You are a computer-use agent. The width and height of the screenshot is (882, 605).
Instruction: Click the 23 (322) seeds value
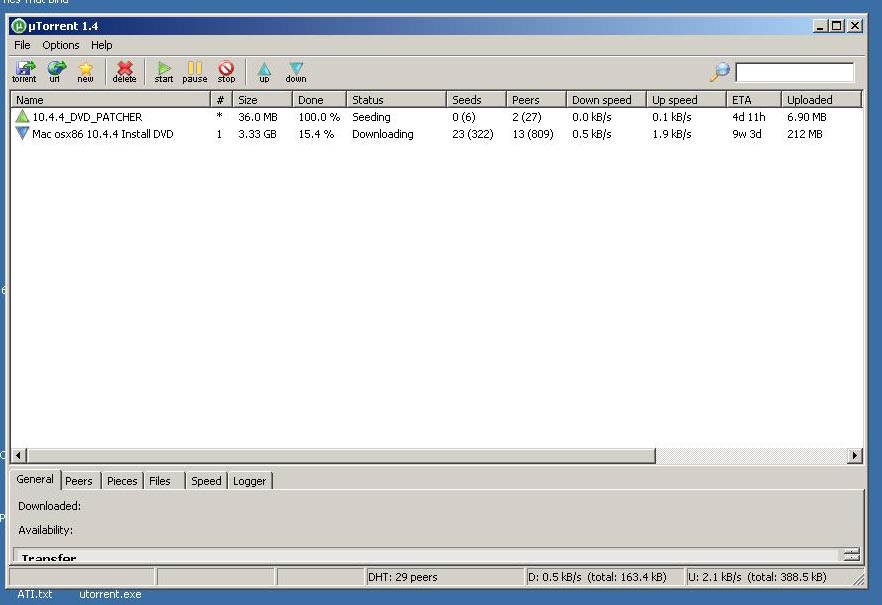pyautogui.click(x=472, y=134)
